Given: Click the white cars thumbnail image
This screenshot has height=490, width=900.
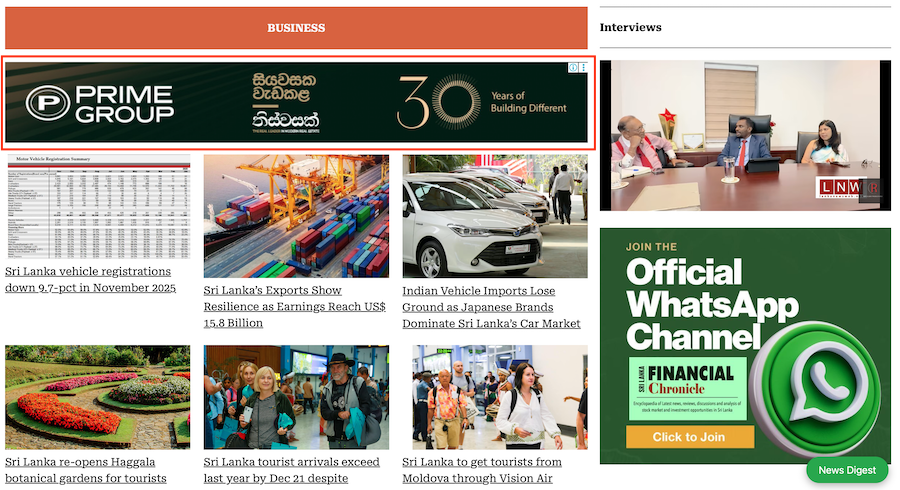Looking at the screenshot, I should 495,215.
